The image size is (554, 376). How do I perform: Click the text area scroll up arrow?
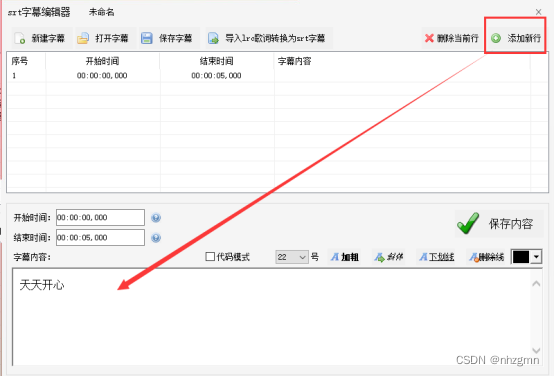tap(536, 284)
